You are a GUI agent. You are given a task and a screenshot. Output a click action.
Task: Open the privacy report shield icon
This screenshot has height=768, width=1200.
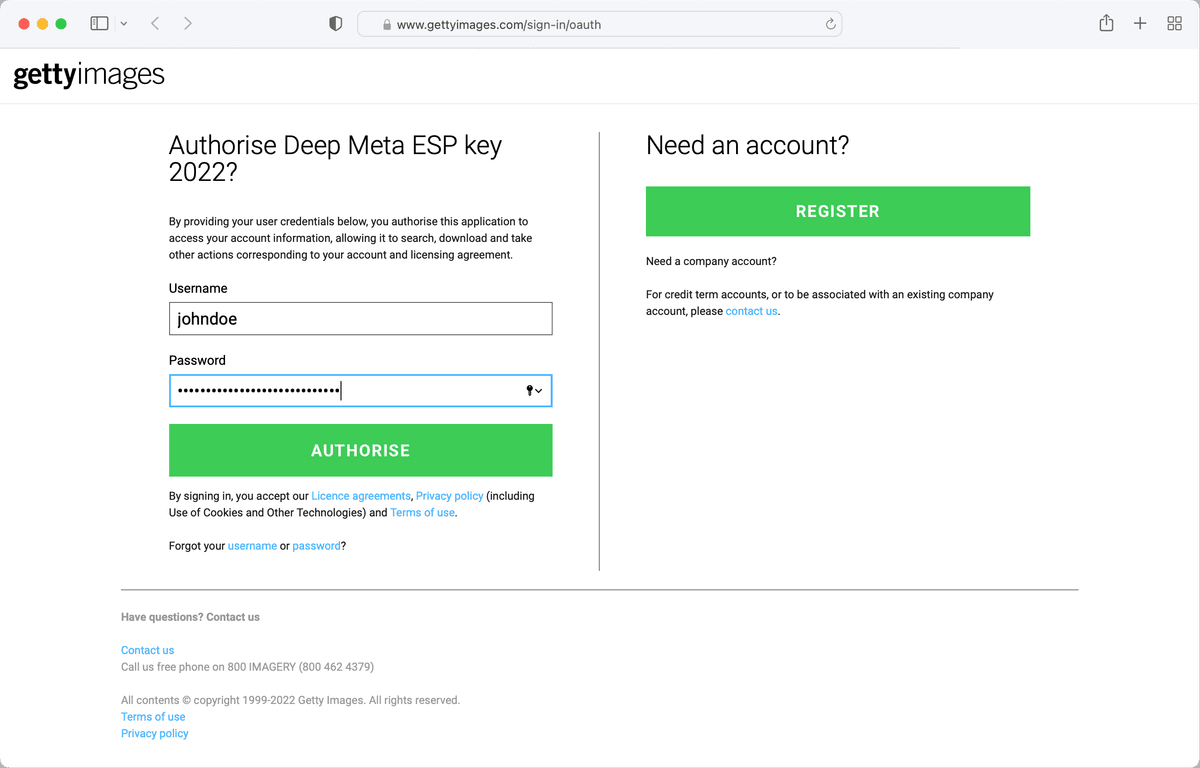[336, 24]
